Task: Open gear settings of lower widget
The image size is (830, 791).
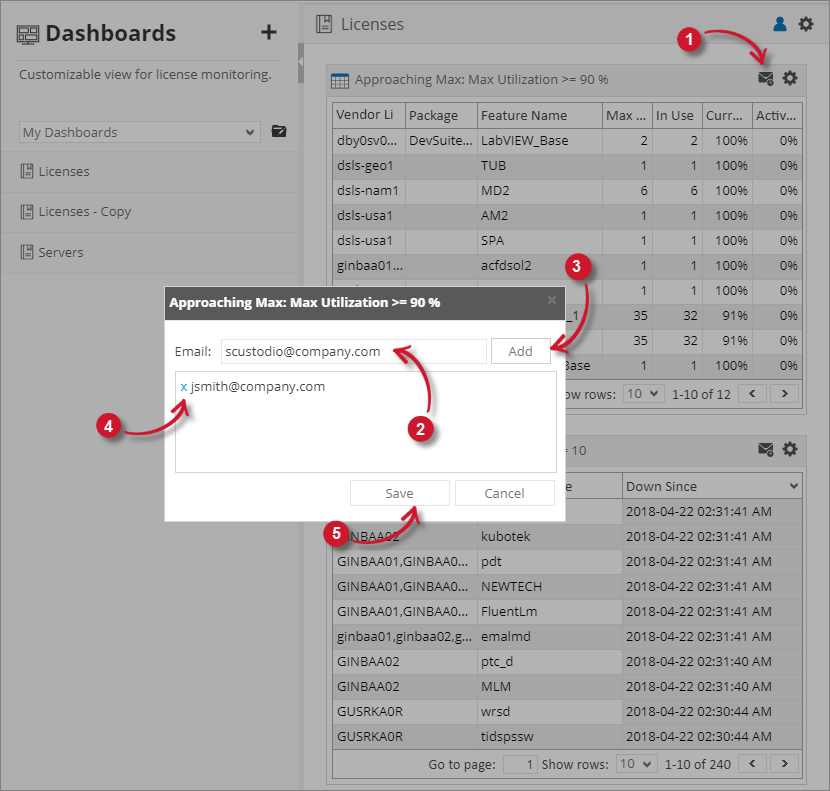Action: (x=790, y=450)
